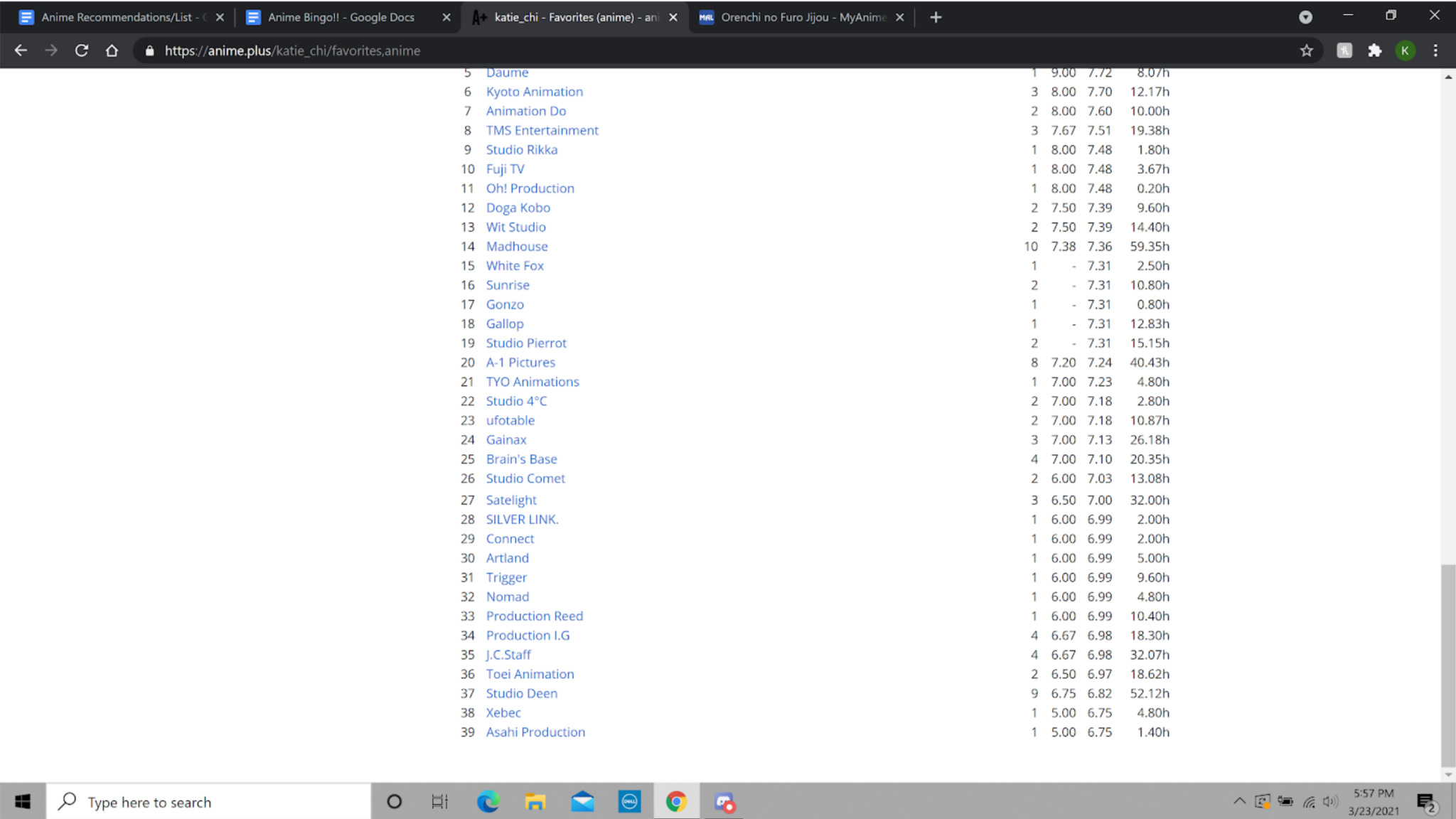Switch to Orenchi no Furo Jijou tab
Screen dimensions: 1456x819
[x=802, y=17]
